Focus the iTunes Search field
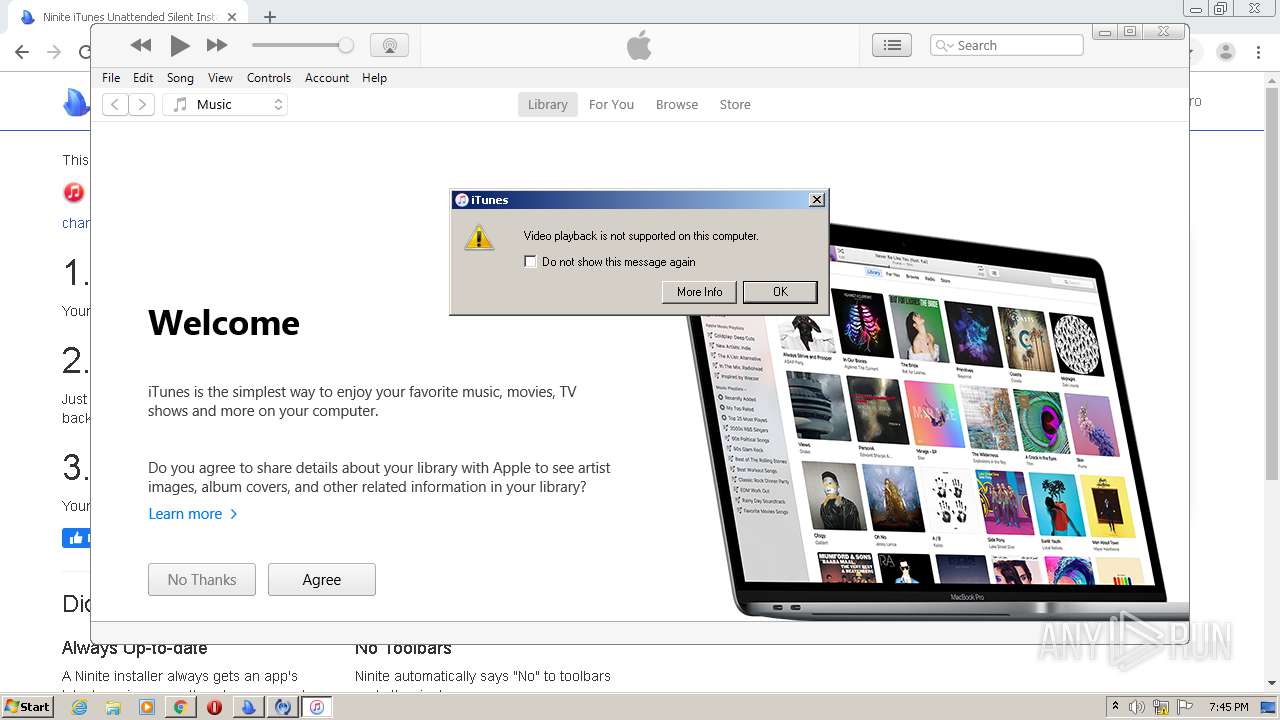 (x=1007, y=45)
